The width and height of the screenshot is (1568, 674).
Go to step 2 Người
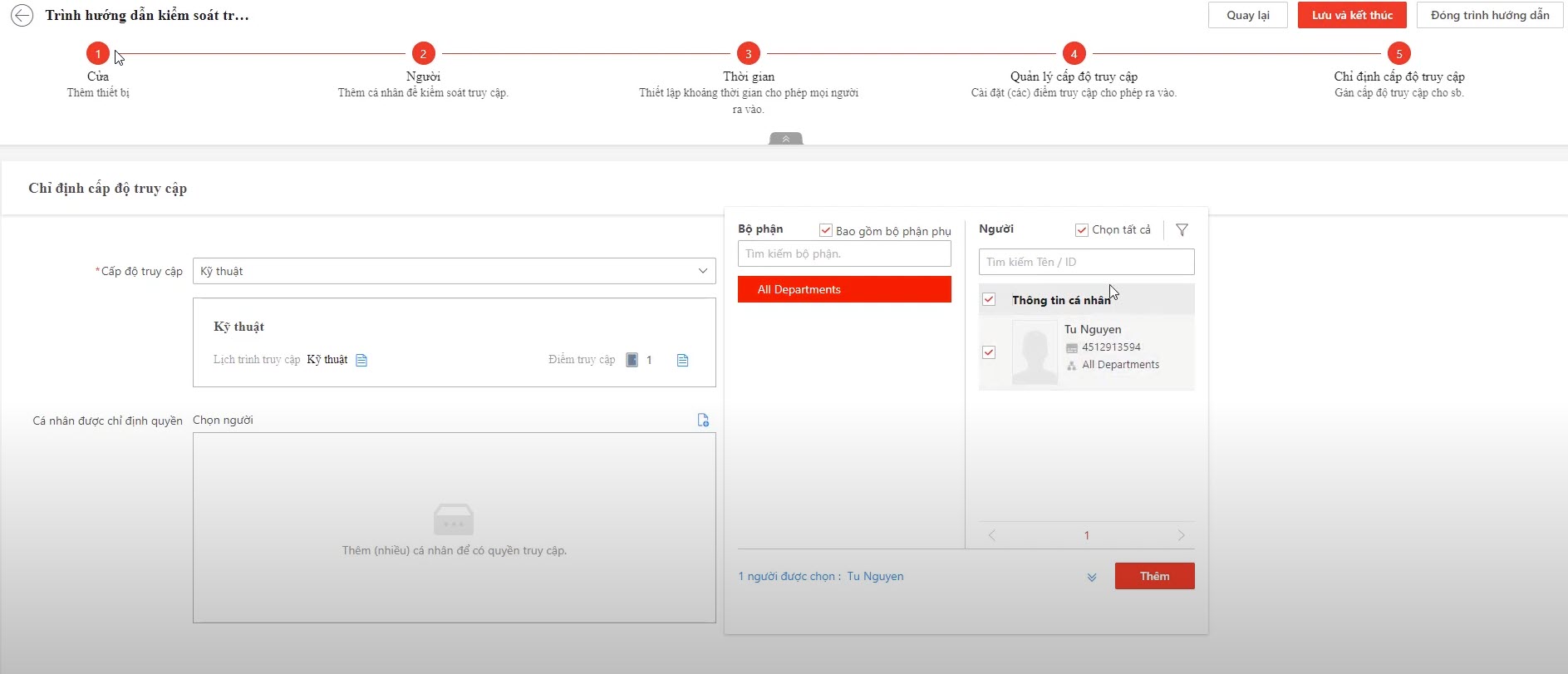(423, 54)
